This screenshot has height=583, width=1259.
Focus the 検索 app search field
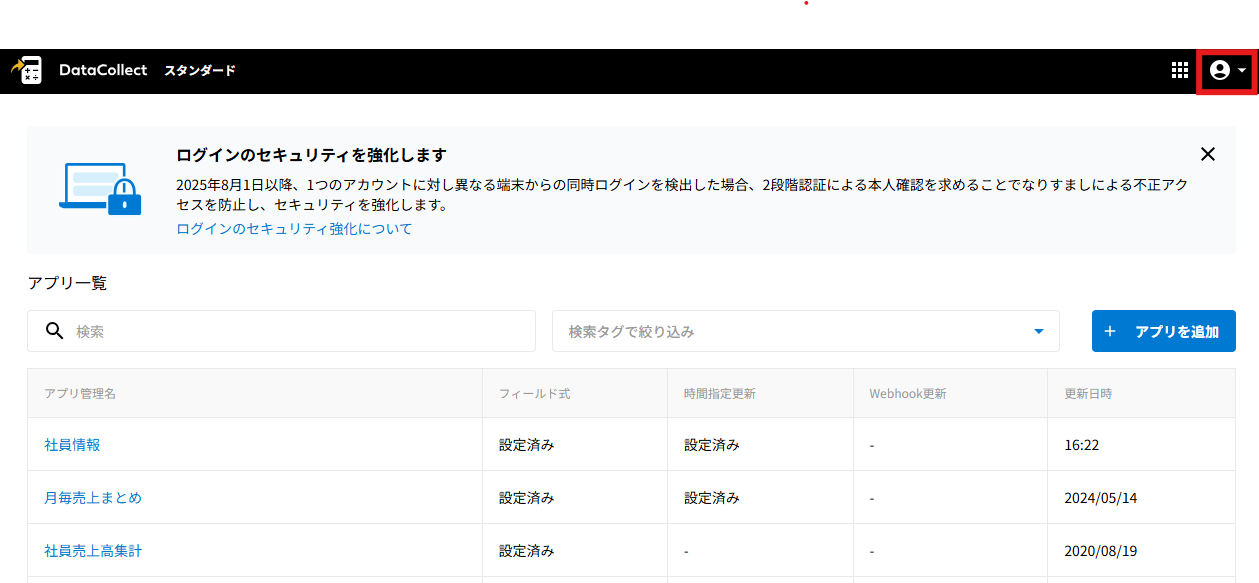pos(281,331)
